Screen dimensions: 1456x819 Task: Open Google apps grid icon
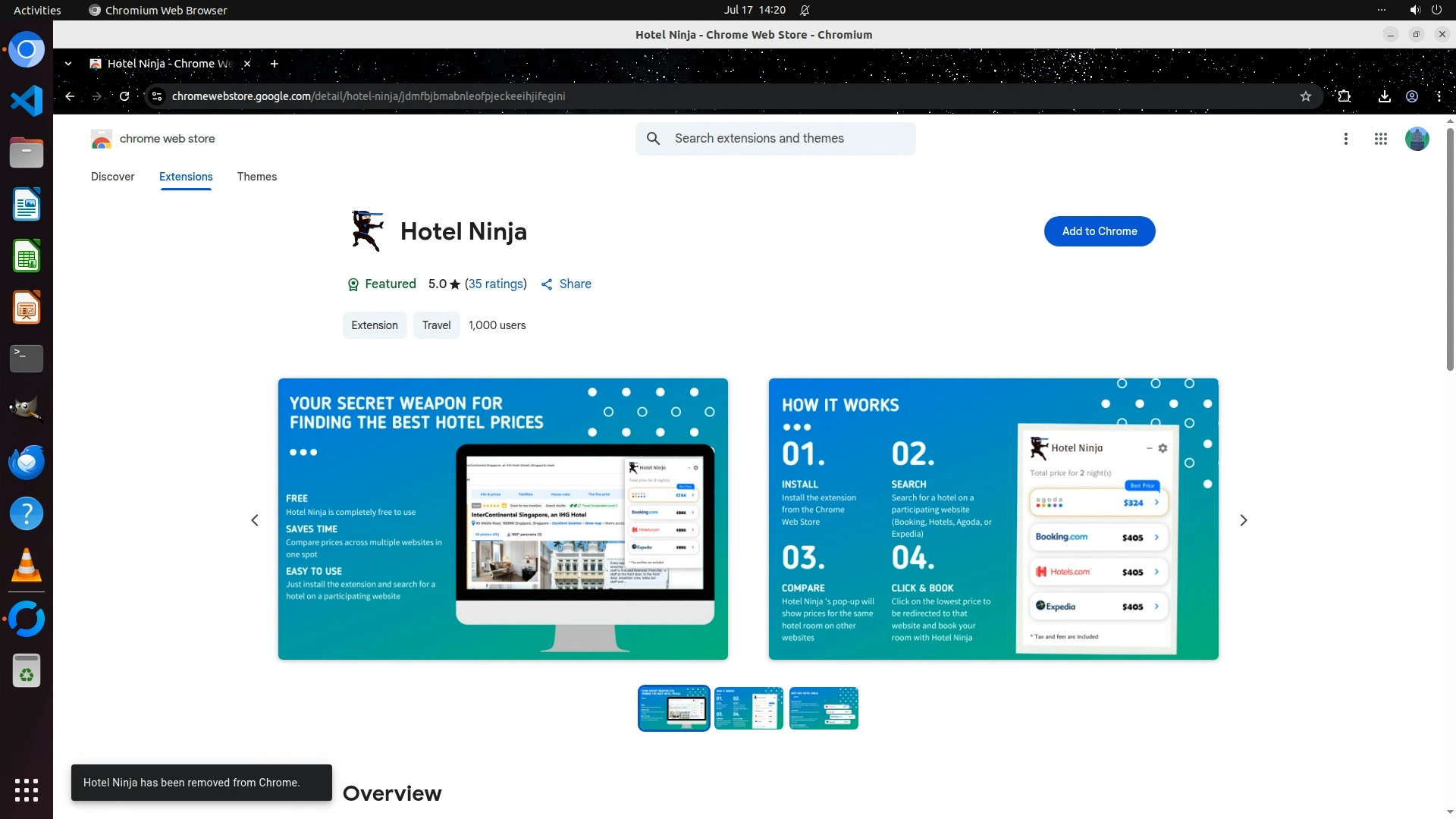[1380, 139]
